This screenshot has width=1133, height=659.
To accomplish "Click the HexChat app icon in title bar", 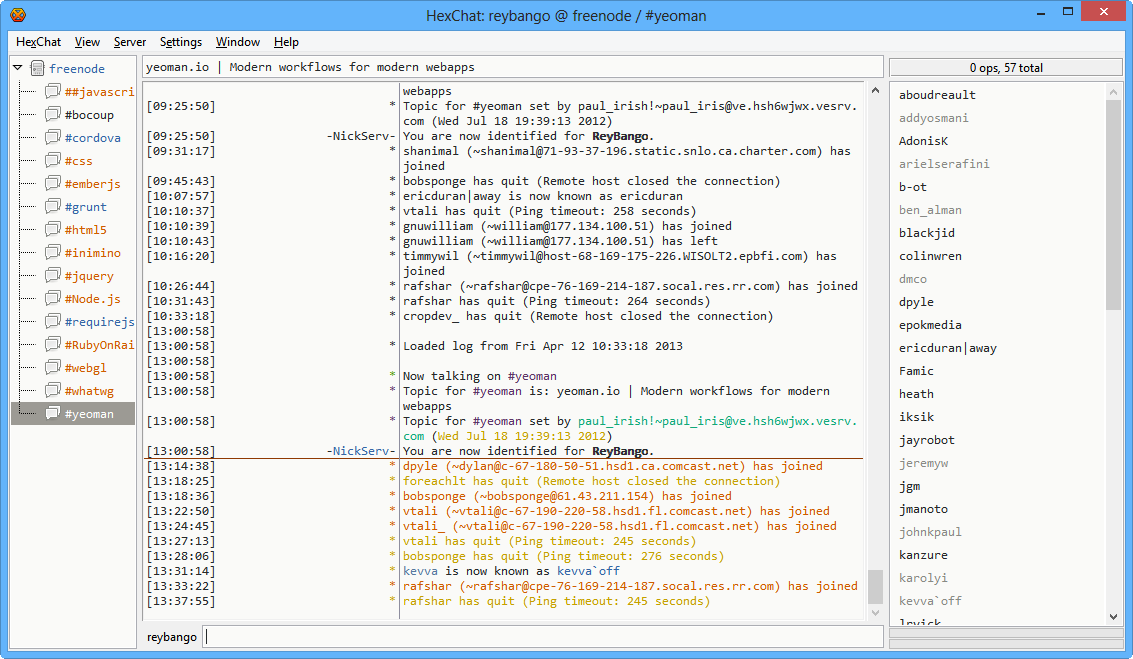I will pyautogui.click(x=18, y=14).
